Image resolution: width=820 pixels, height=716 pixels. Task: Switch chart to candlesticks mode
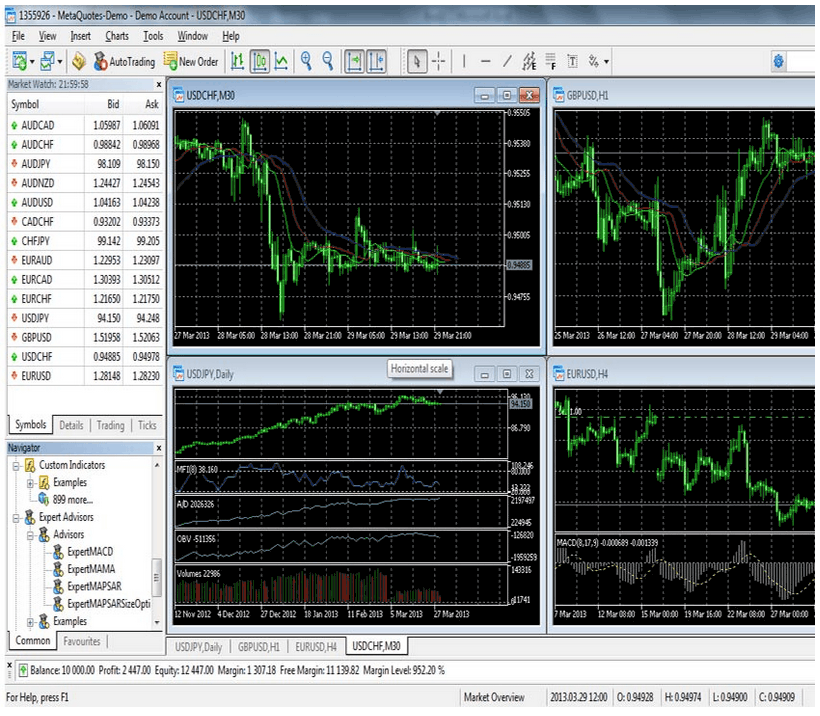click(260, 62)
